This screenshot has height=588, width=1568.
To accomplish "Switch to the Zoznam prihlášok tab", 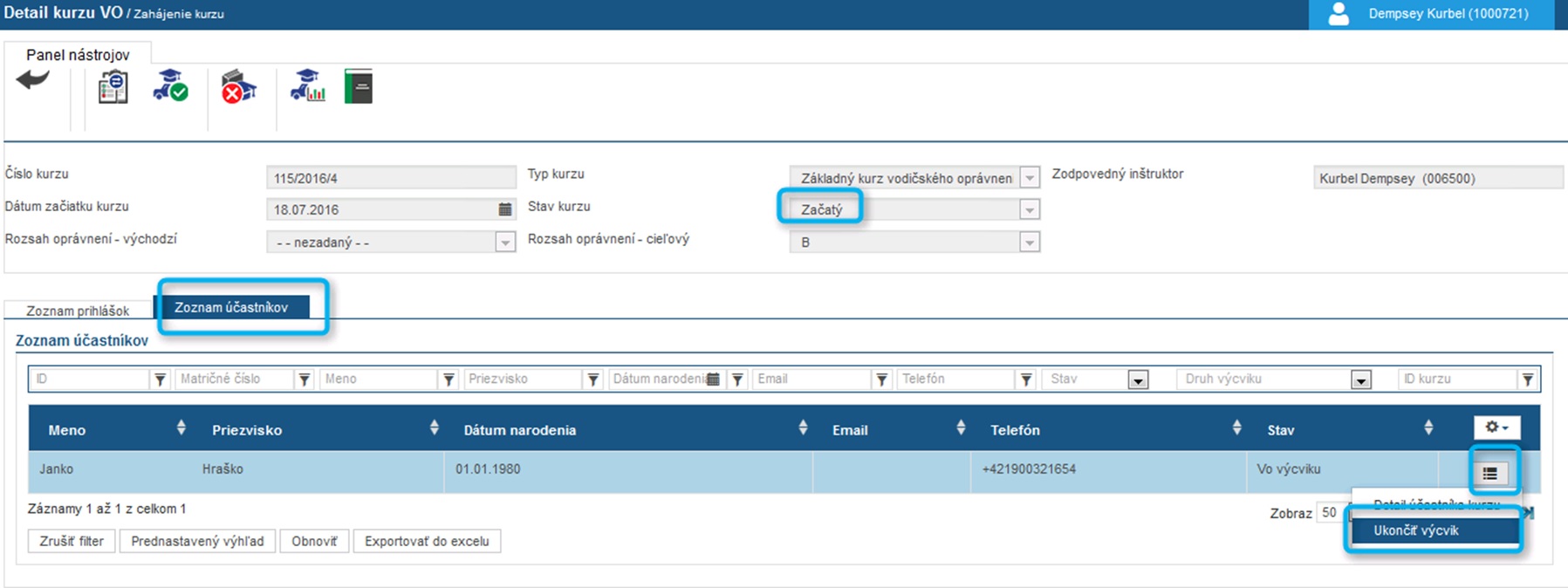I will 78,311.
